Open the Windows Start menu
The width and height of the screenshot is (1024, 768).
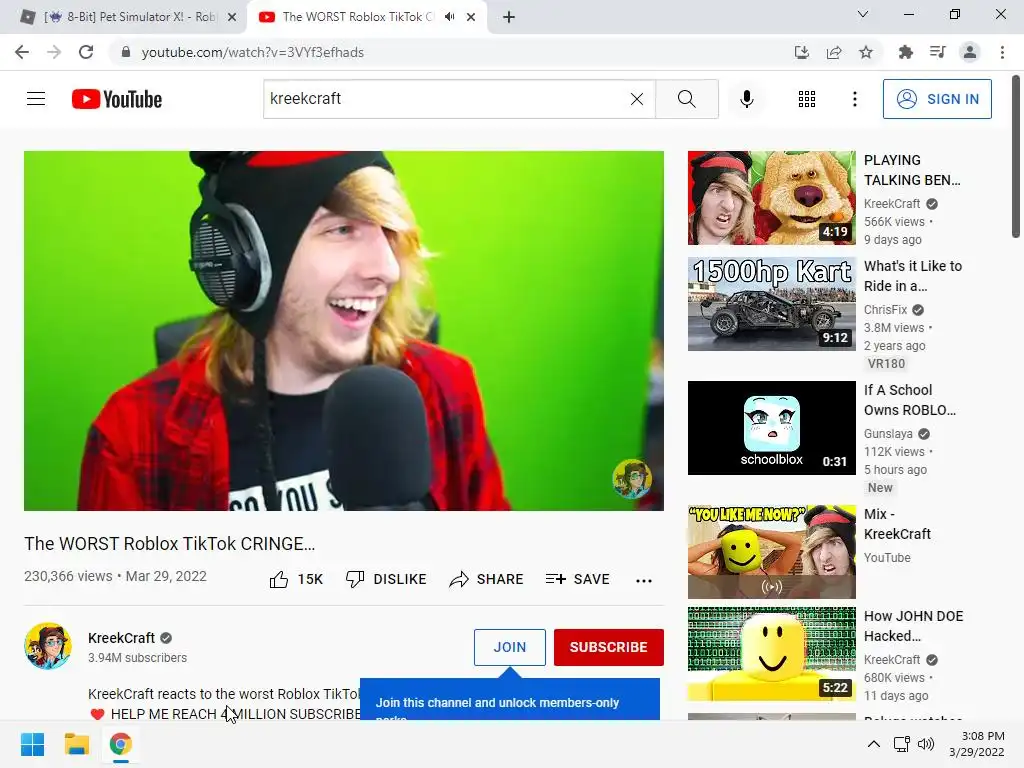coord(33,744)
